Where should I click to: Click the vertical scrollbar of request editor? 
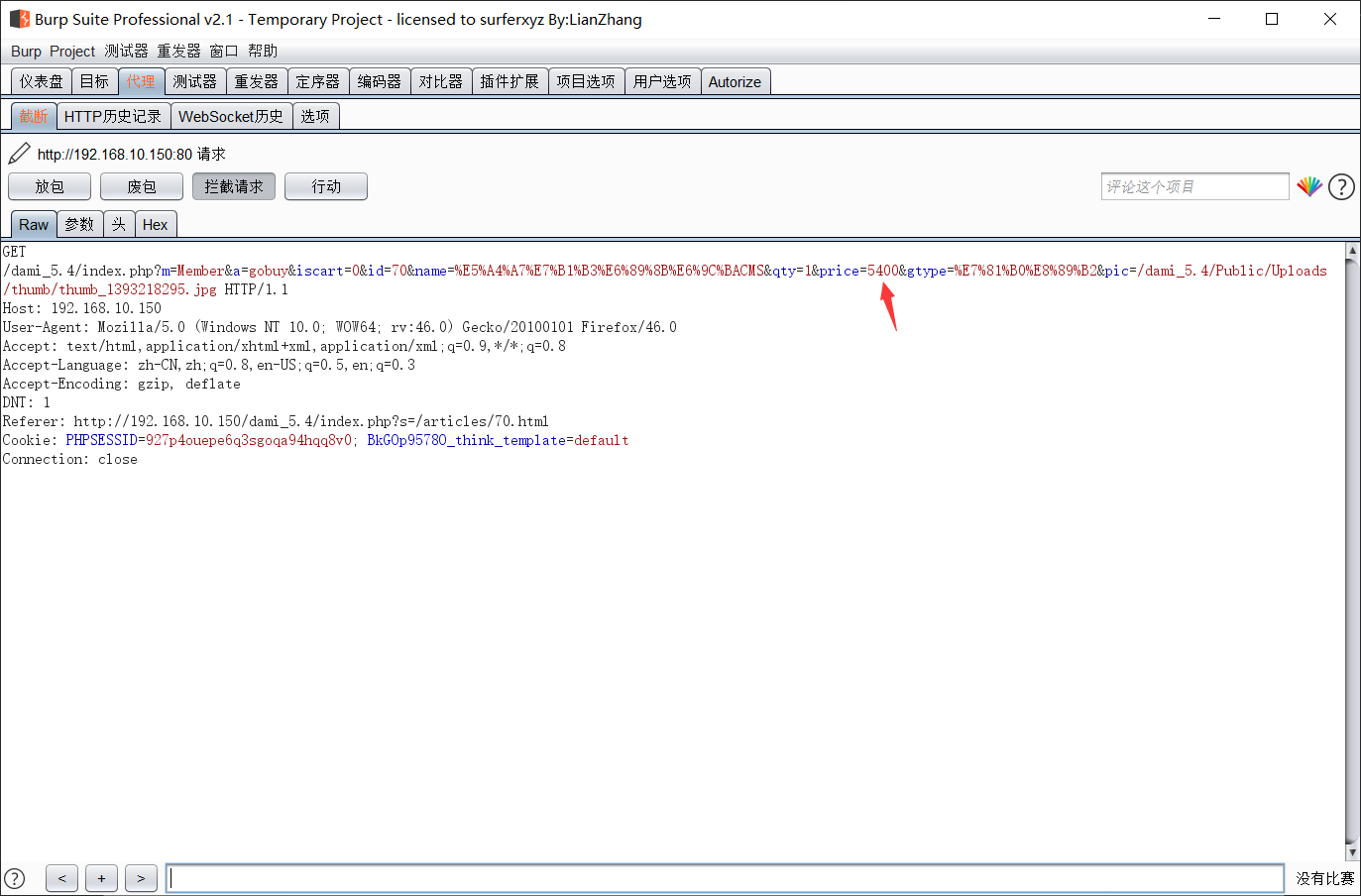point(1352,545)
